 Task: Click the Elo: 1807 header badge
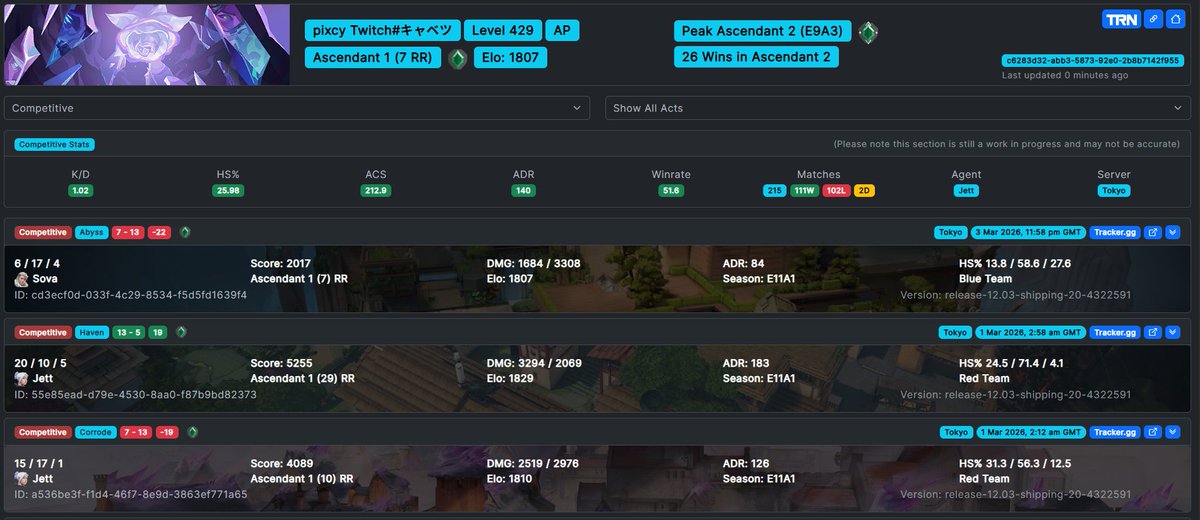[x=510, y=57]
